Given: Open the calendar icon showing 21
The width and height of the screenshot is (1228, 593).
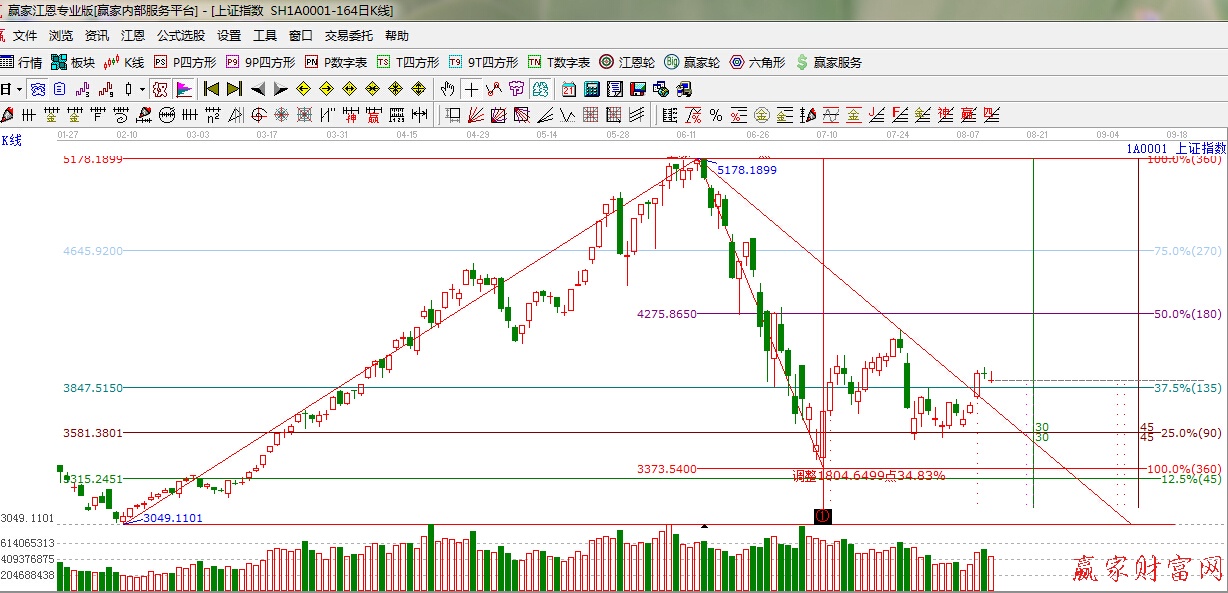Looking at the screenshot, I should click(568, 89).
